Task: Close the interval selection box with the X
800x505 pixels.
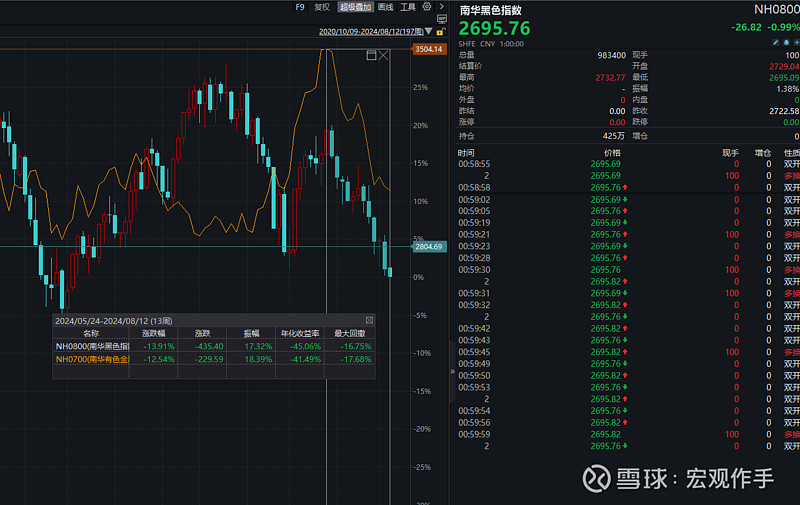Action: click(x=384, y=55)
